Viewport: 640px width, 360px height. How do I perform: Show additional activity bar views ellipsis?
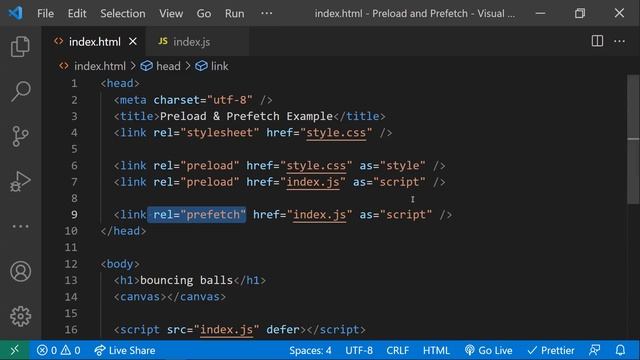(20, 227)
